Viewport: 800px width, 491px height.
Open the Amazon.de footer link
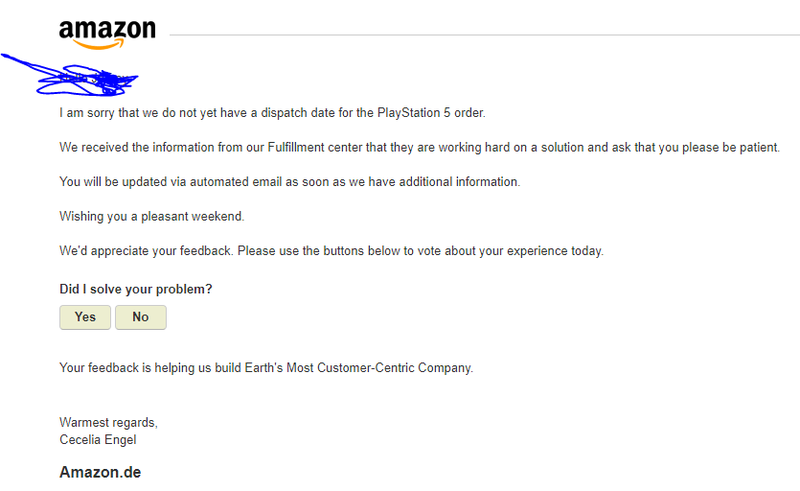tap(100, 472)
